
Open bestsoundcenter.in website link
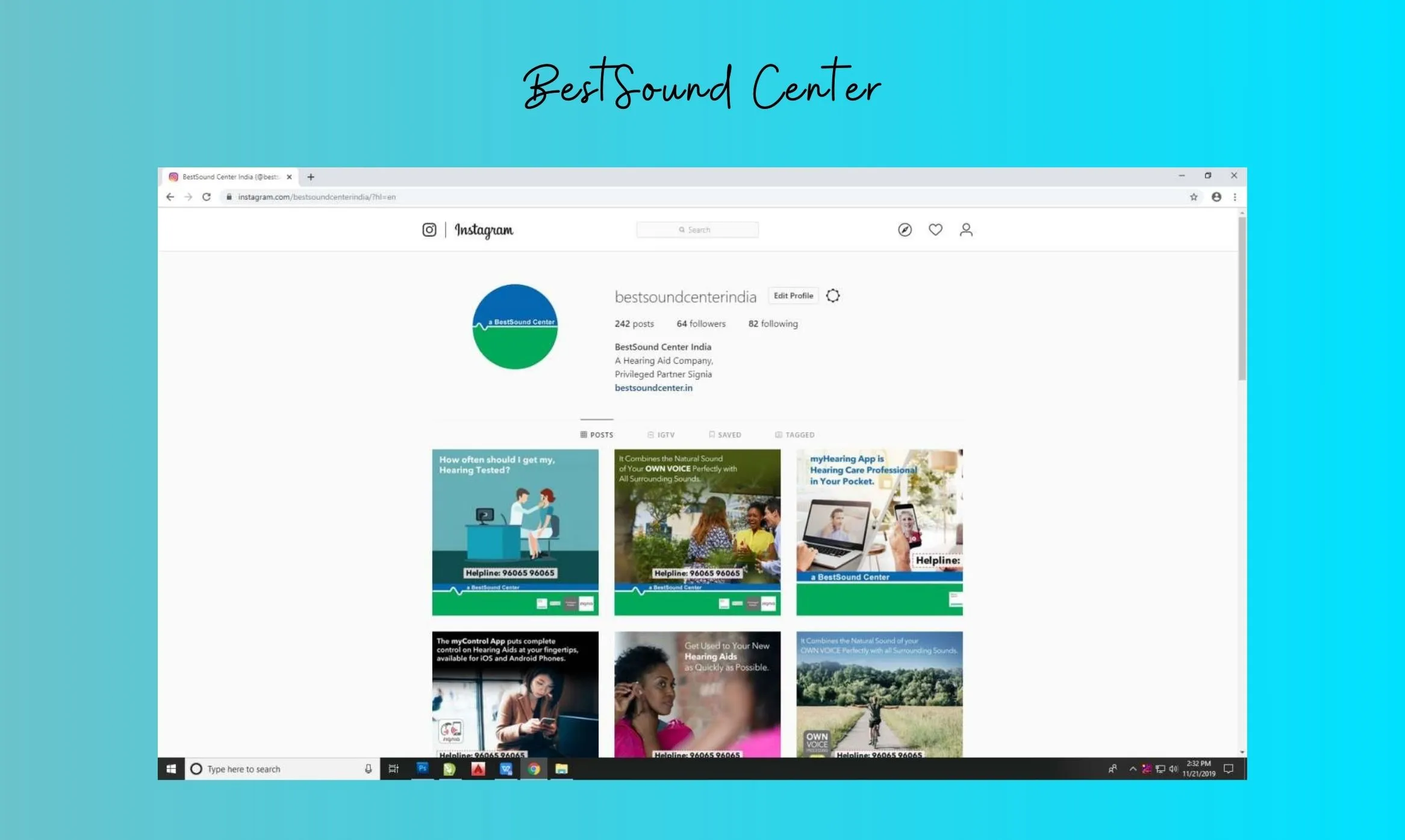[653, 388]
